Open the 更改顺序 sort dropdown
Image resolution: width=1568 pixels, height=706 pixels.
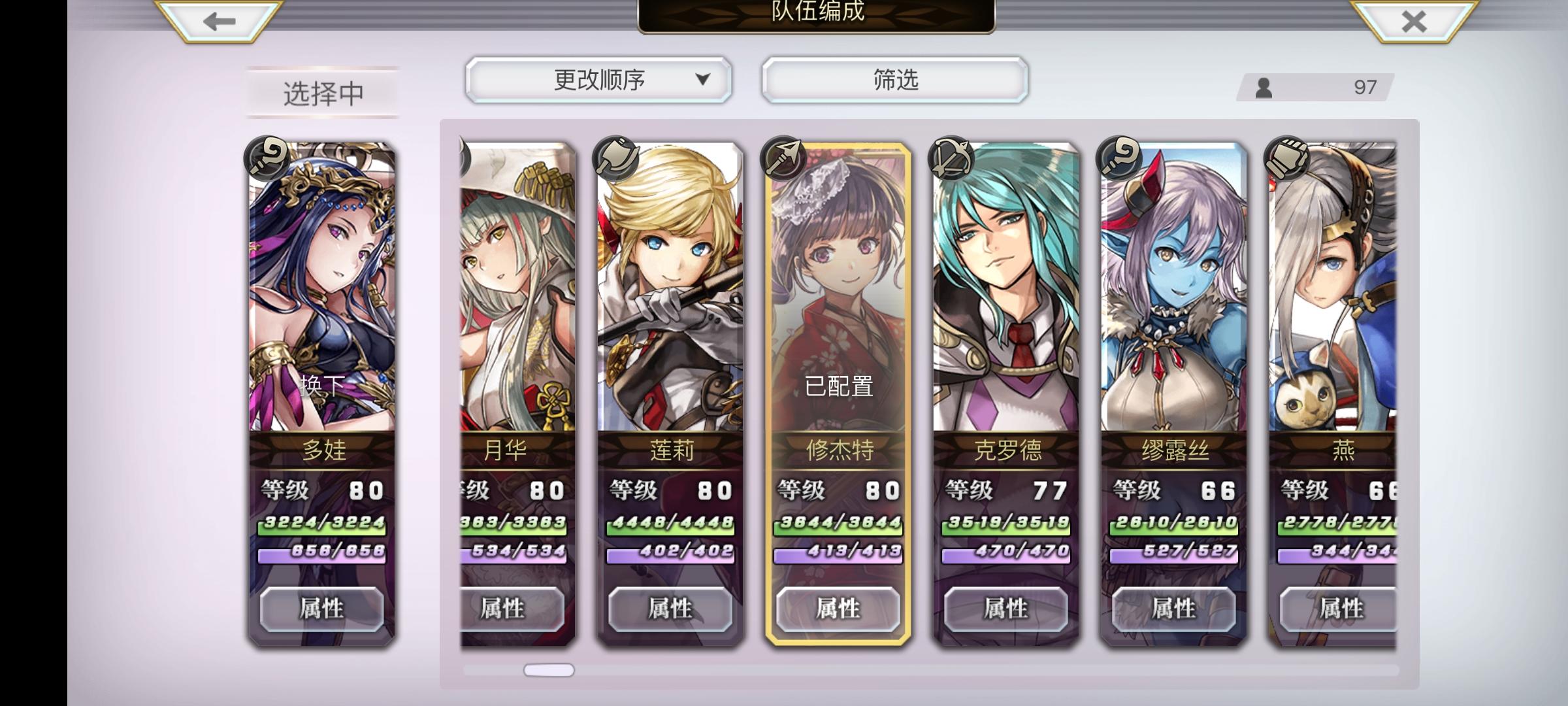(x=598, y=80)
